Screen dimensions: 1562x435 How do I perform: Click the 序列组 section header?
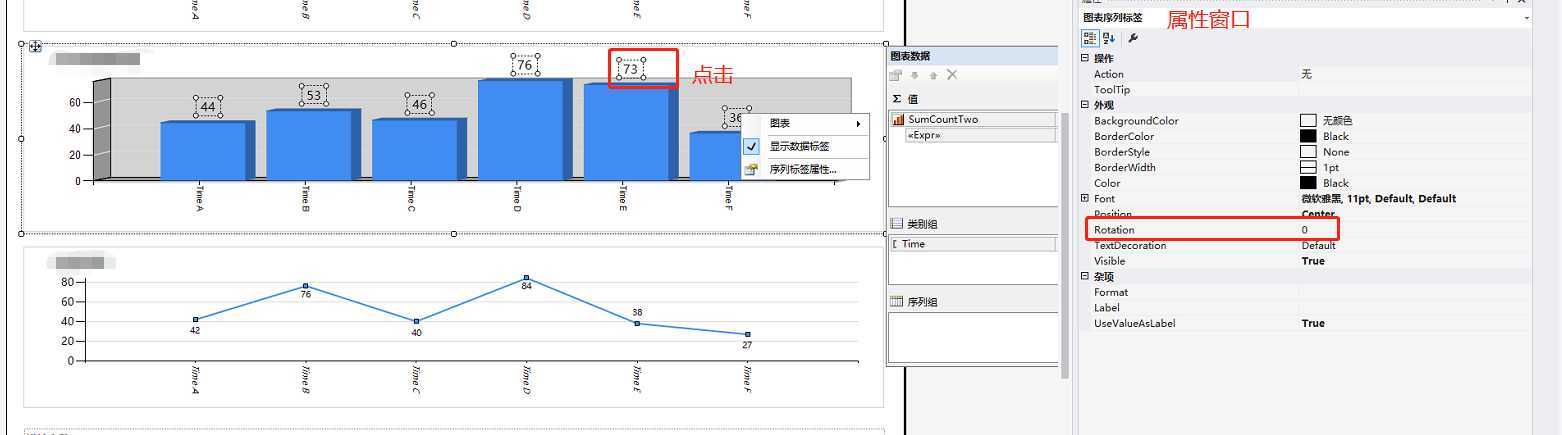[922, 302]
